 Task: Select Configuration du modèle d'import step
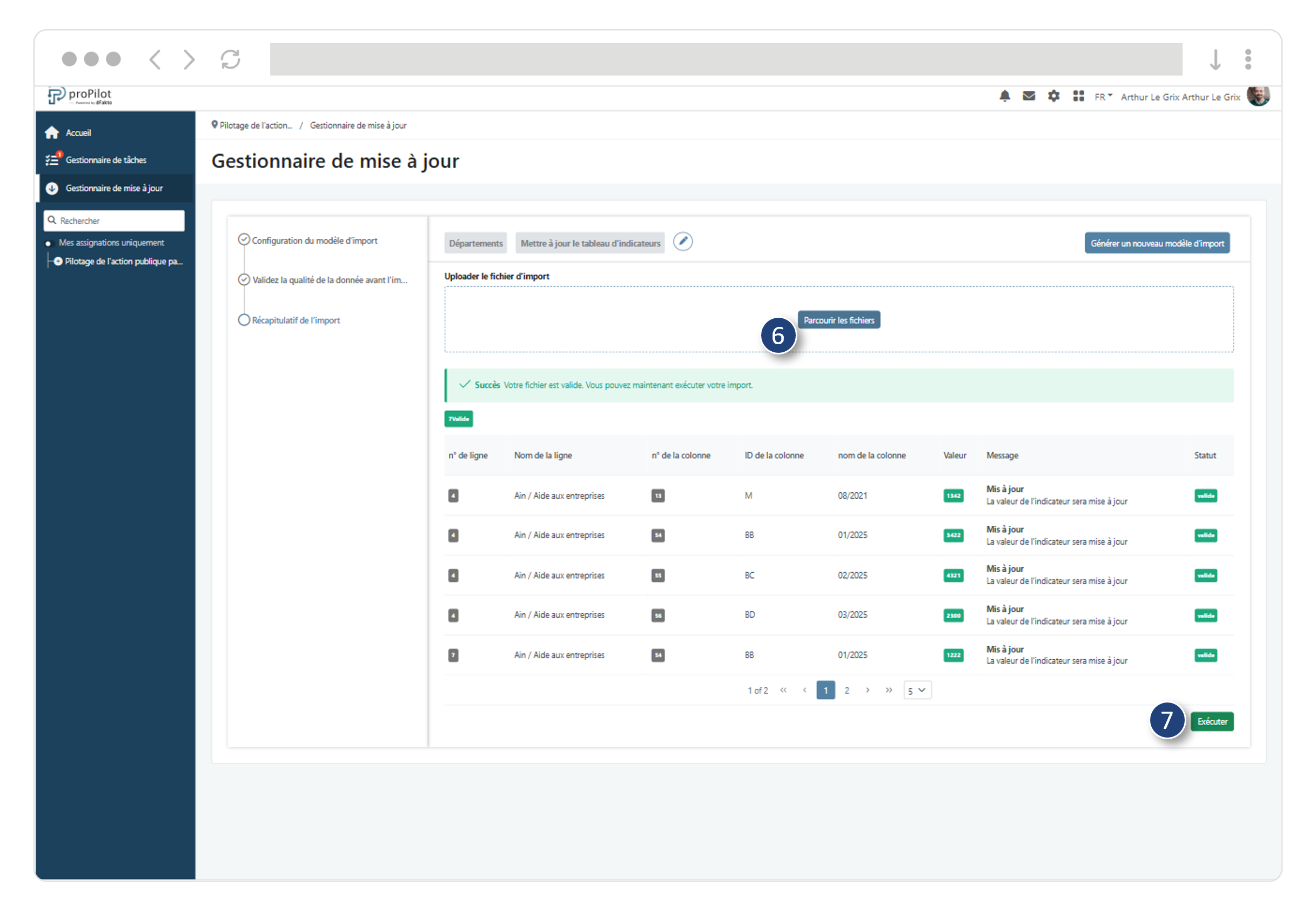[x=314, y=241]
